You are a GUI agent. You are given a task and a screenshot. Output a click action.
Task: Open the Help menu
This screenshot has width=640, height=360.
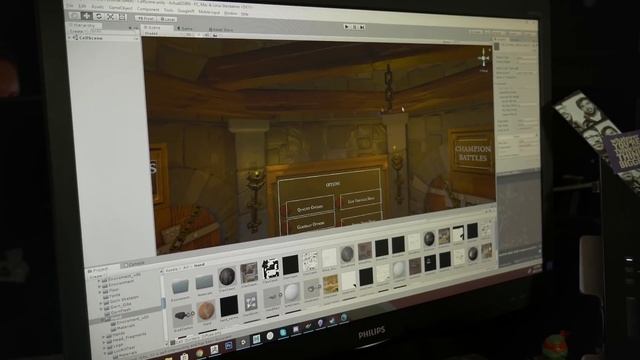(244, 13)
